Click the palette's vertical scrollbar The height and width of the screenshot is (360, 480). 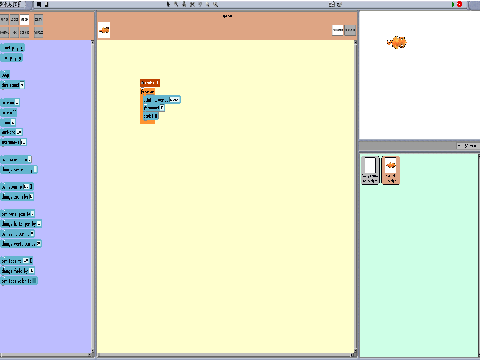coord(93,197)
